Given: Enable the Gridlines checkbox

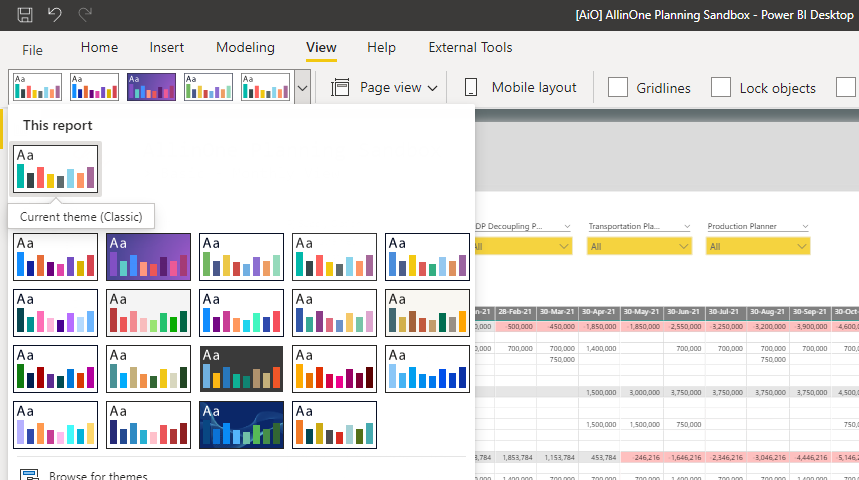Looking at the screenshot, I should coord(617,87).
